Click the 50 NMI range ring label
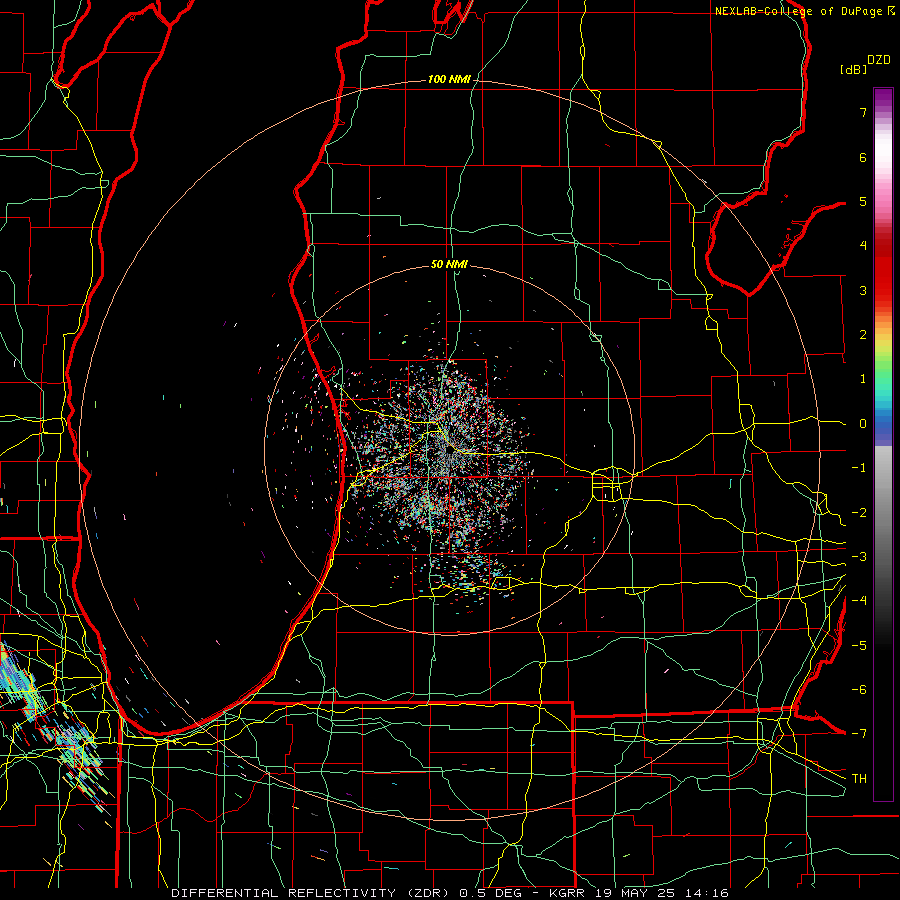Image resolution: width=900 pixels, height=900 pixels. click(449, 264)
